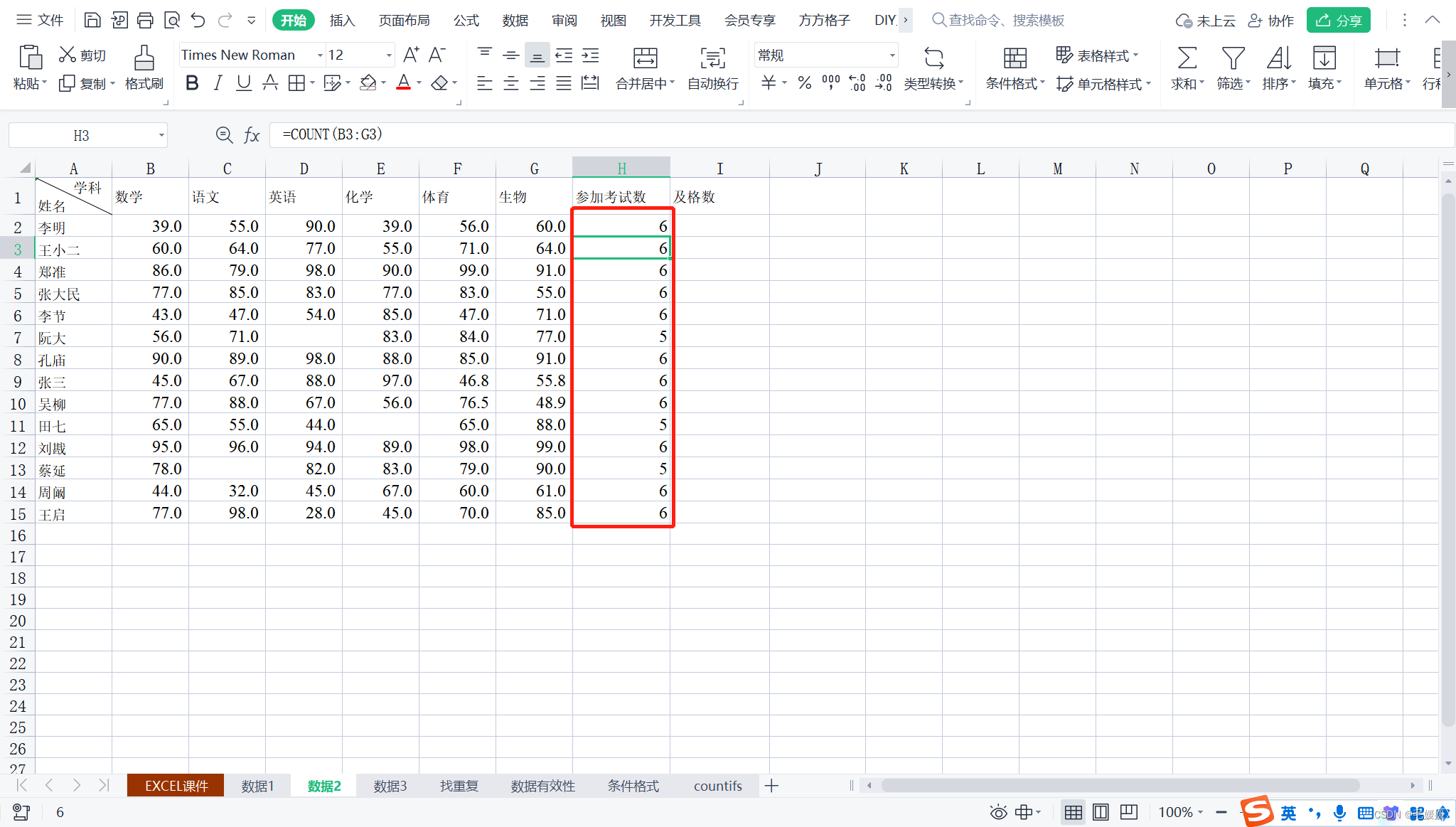1456x827 pixels.
Task: Enable eye protection mode icon
Action: point(998,812)
